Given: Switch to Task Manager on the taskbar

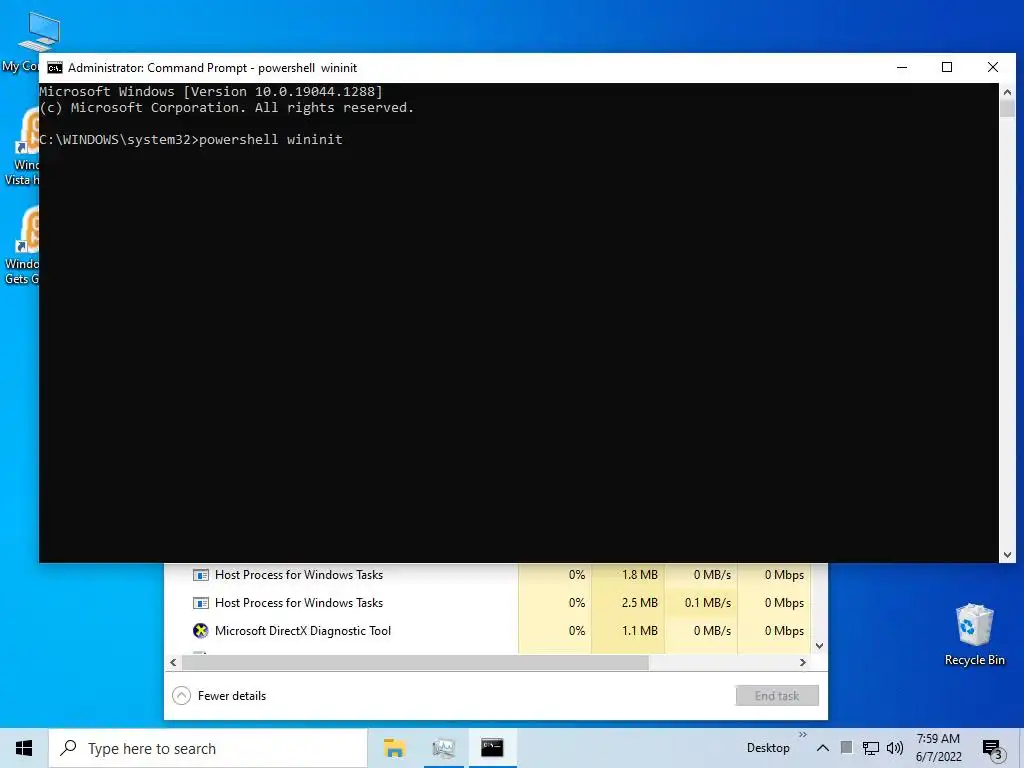Looking at the screenshot, I should pyautogui.click(x=443, y=748).
